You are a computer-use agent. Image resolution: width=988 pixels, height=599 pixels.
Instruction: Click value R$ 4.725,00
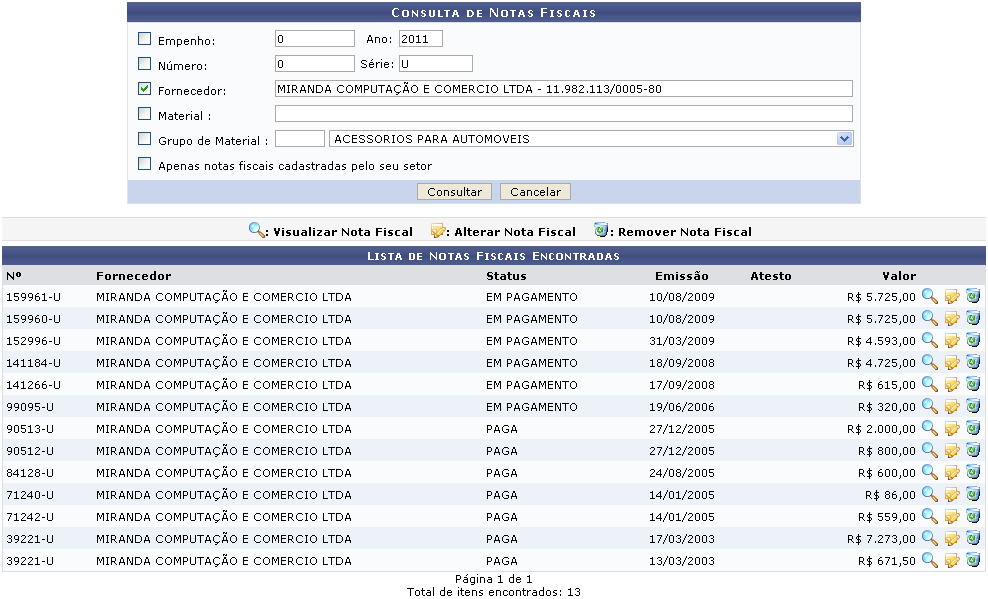[x=881, y=363]
